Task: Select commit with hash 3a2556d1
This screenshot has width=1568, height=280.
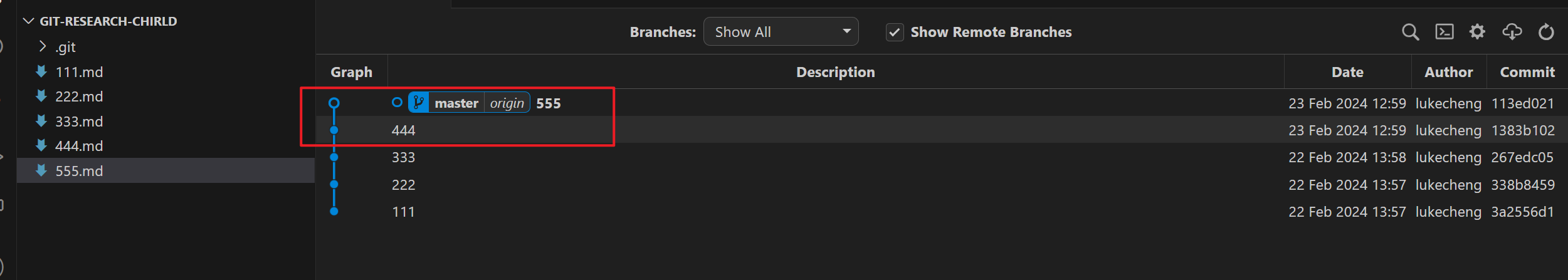Action: point(1522,212)
